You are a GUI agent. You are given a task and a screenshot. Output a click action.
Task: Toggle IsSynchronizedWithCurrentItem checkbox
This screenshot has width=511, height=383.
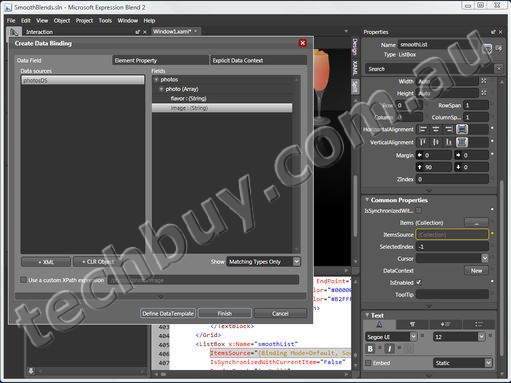coord(418,211)
